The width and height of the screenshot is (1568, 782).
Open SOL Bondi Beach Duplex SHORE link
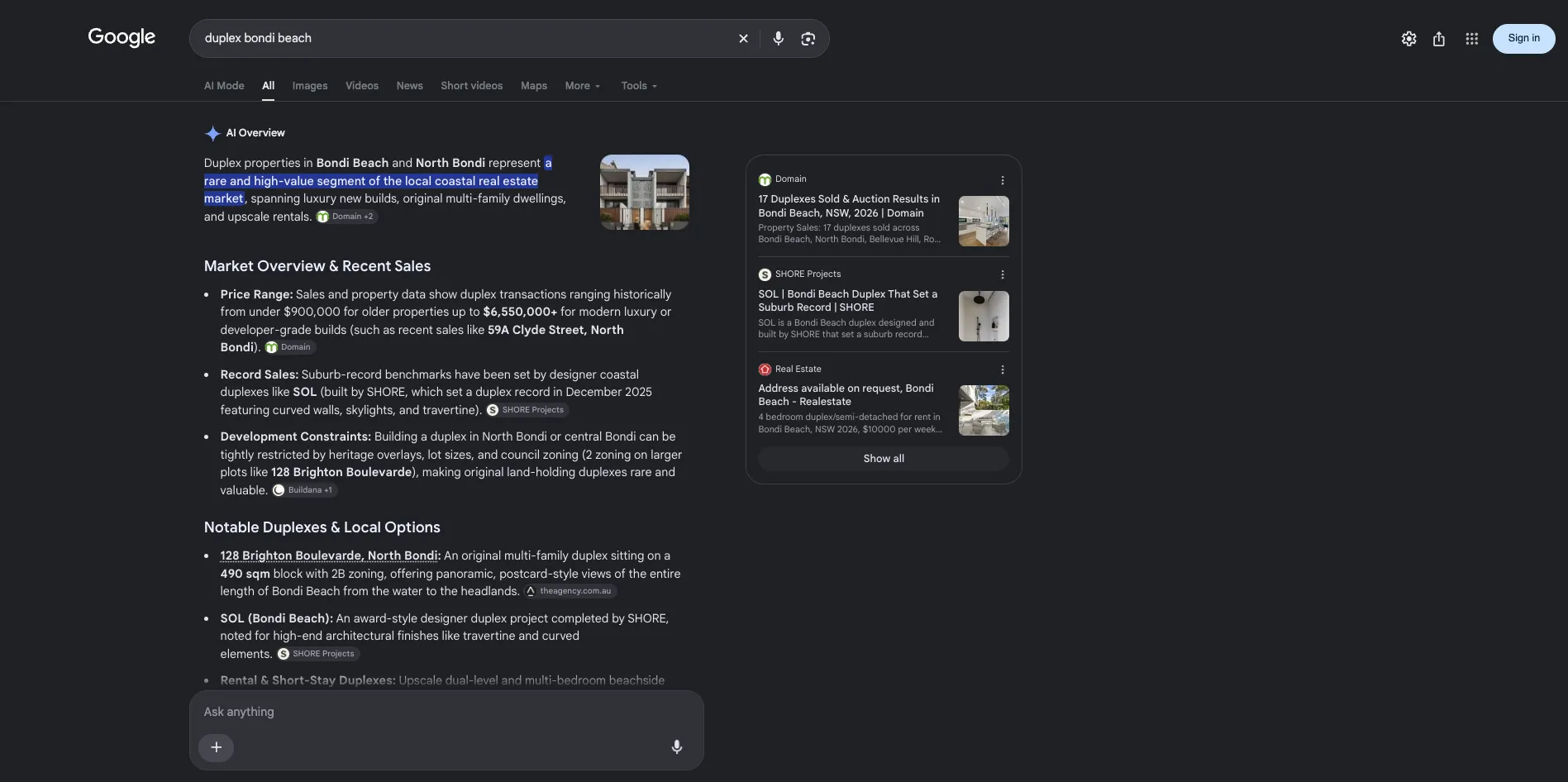[x=847, y=300]
